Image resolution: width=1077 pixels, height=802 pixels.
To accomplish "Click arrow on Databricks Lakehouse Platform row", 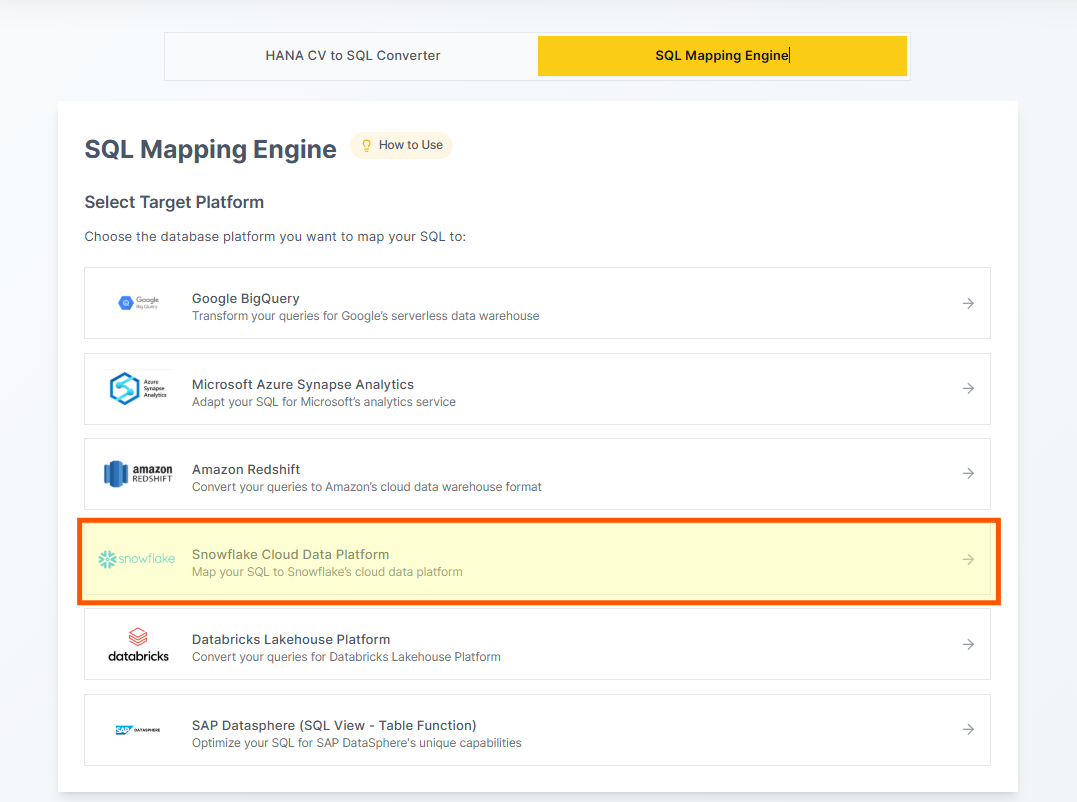I will point(968,645).
